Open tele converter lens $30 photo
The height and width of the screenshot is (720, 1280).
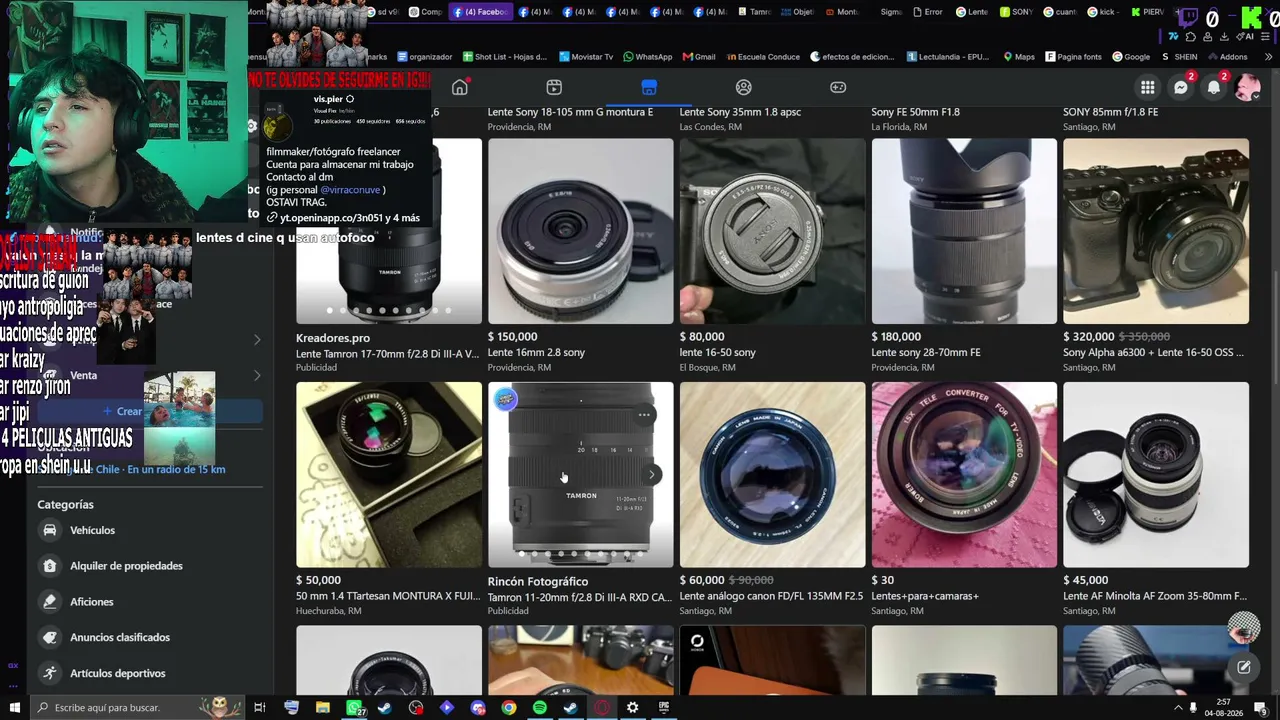click(x=964, y=475)
